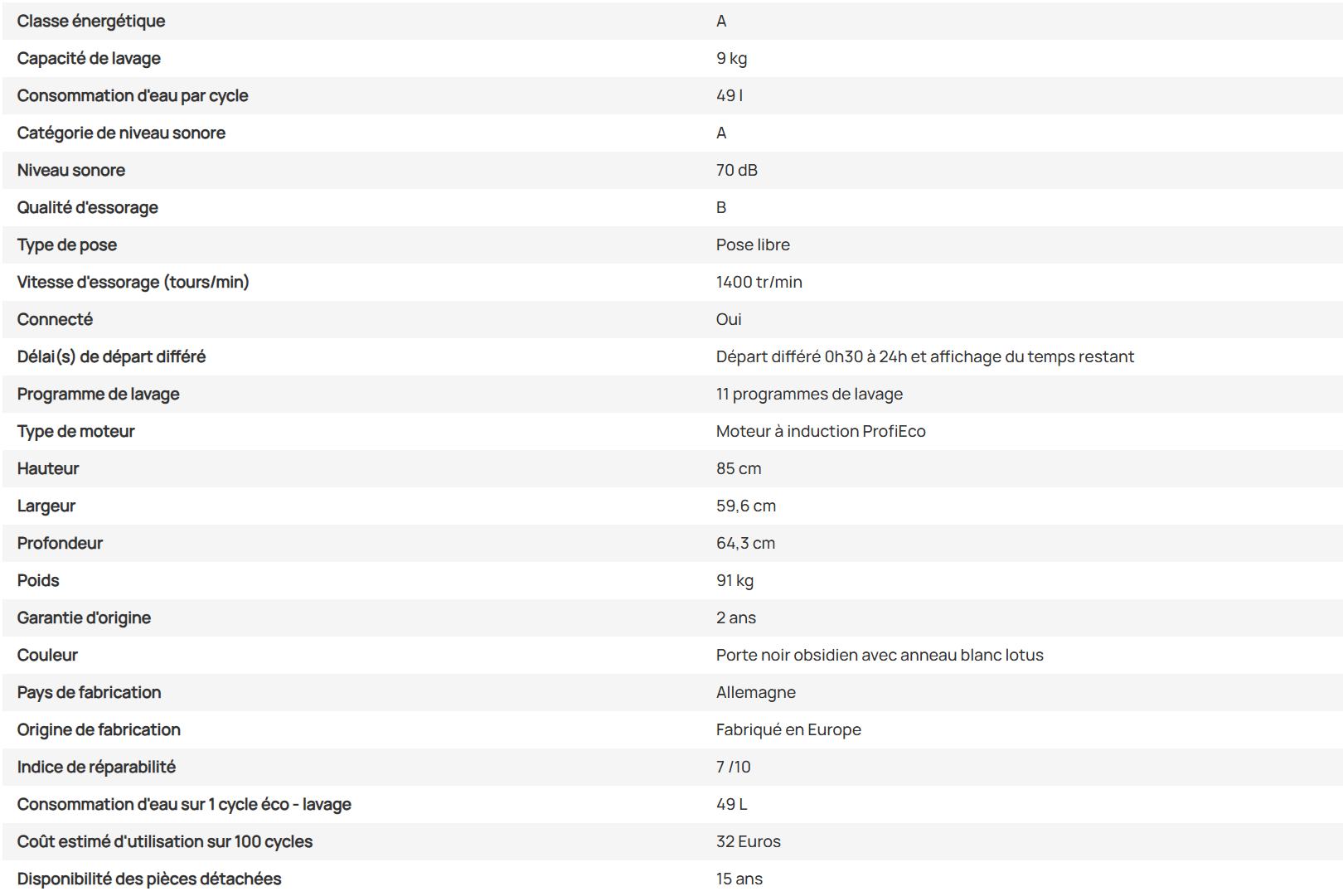Image resolution: width=1343 pixels, height=896 pixels.
Task: Select the 'Moteur à induction ProfiEco' value
Action: click(x=821, y=432)
